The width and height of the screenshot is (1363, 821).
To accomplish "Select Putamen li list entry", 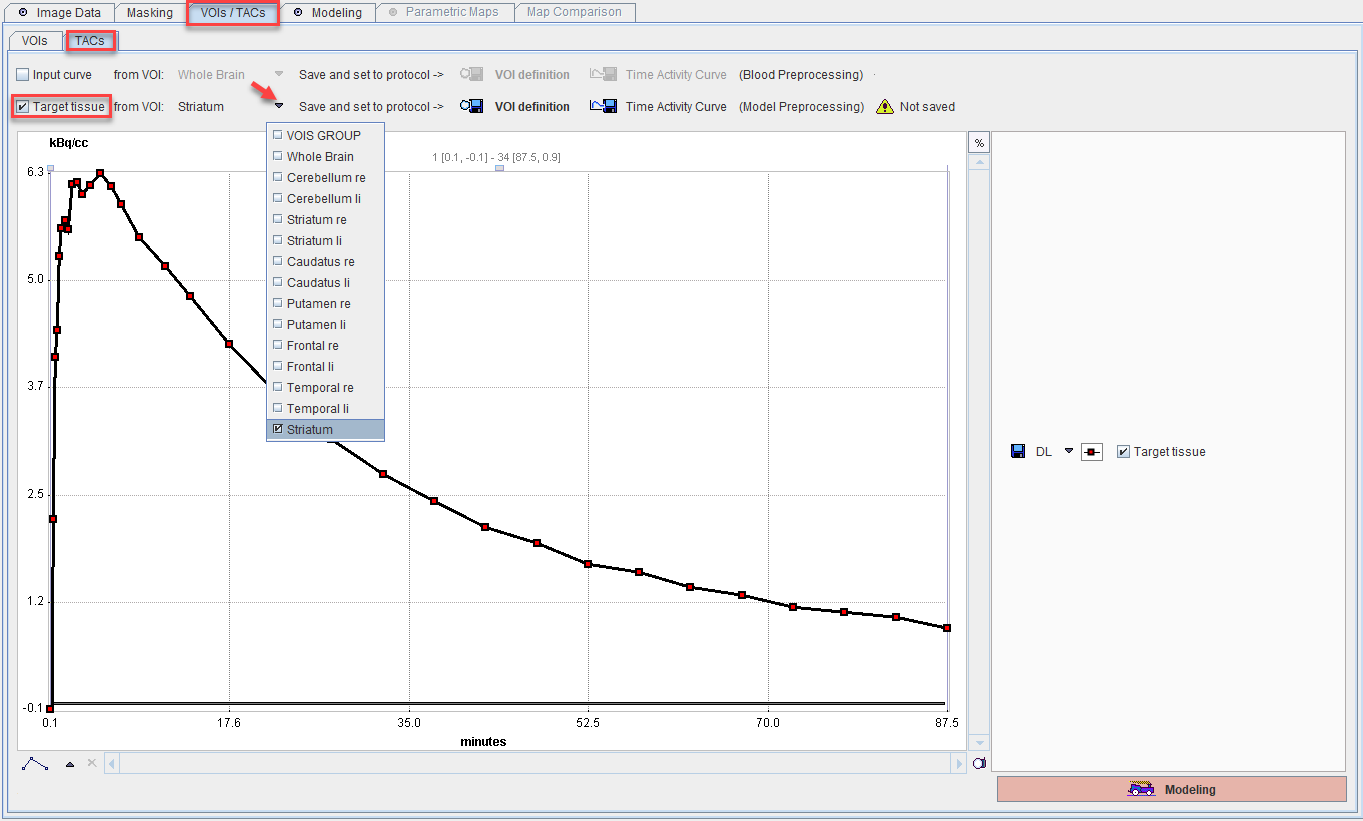I will point(325,324).
